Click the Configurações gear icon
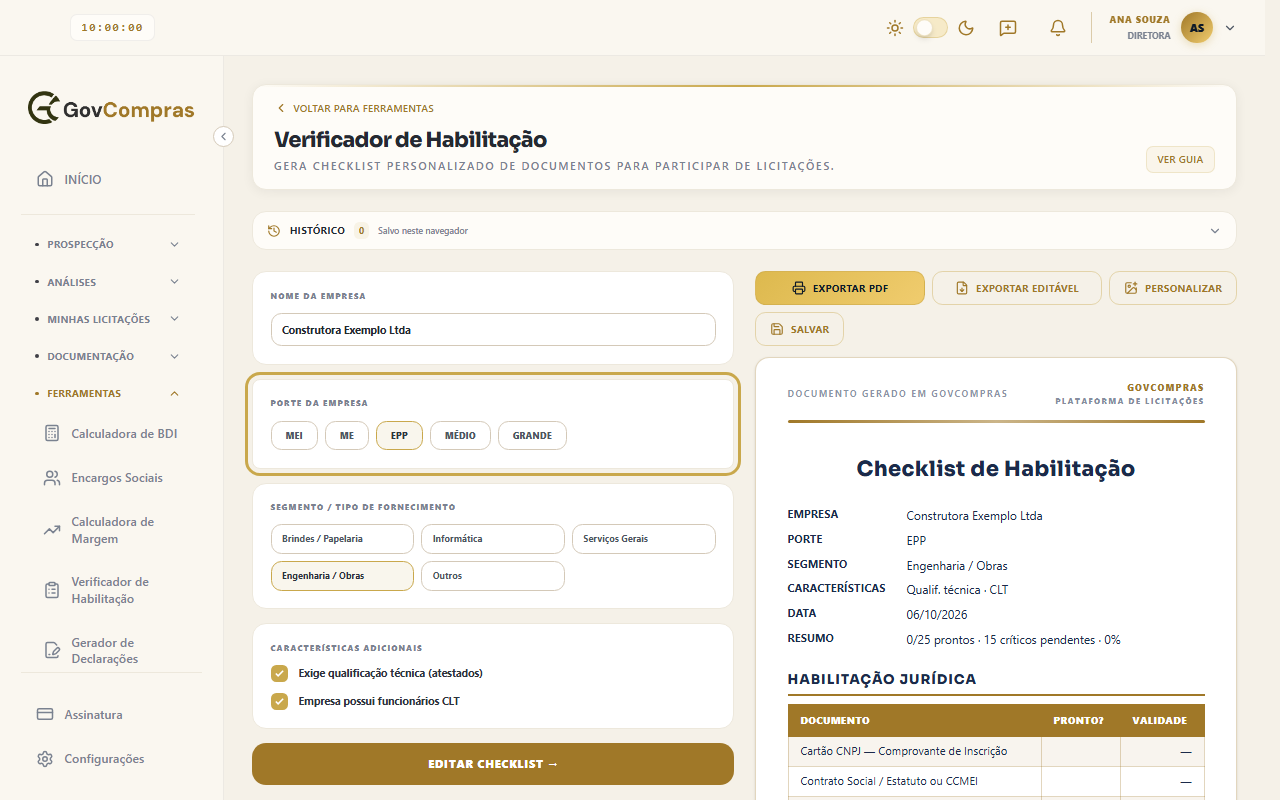Screen dimensions: 1280x800 45,759
